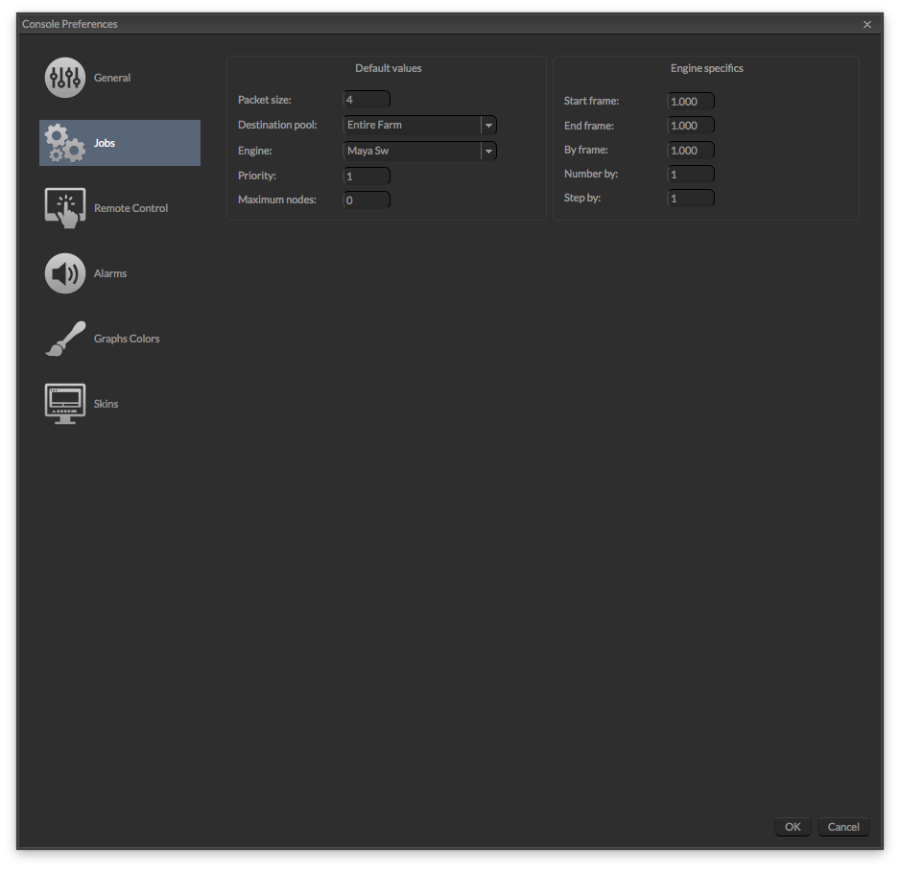Select the Priority value field

[x=366, y=175]
